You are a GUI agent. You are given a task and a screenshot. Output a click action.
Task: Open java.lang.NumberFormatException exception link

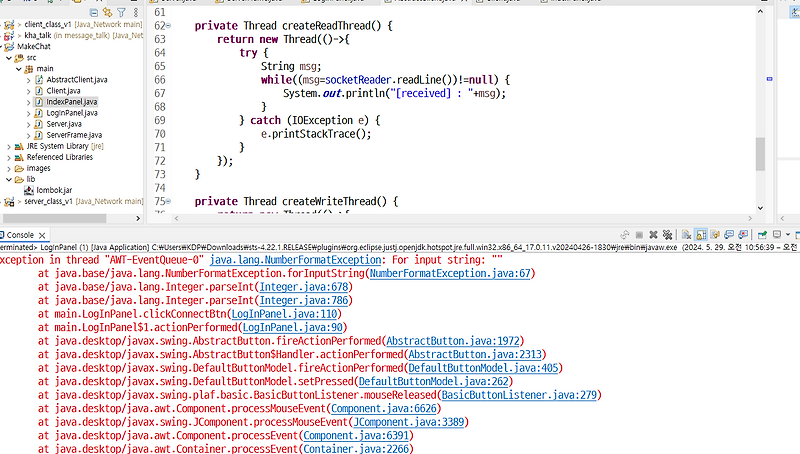295,260
